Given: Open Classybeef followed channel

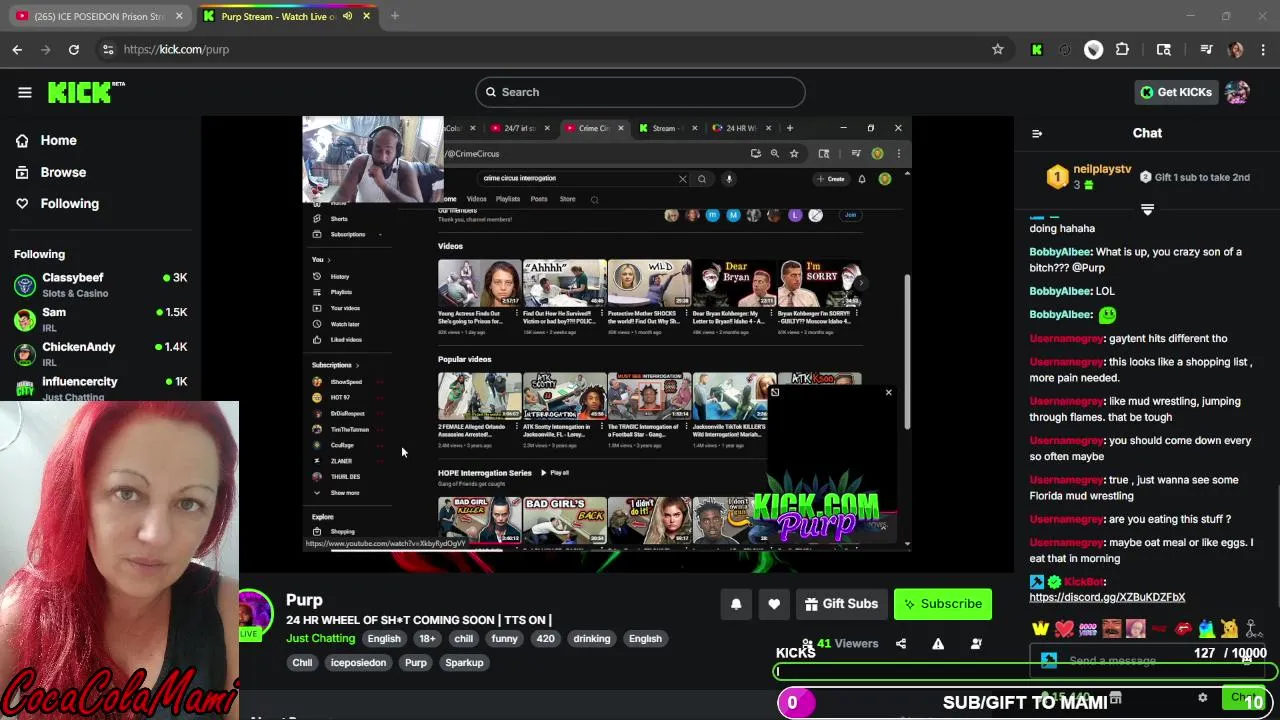Looking at the screenshot, I should pos(100,285).
